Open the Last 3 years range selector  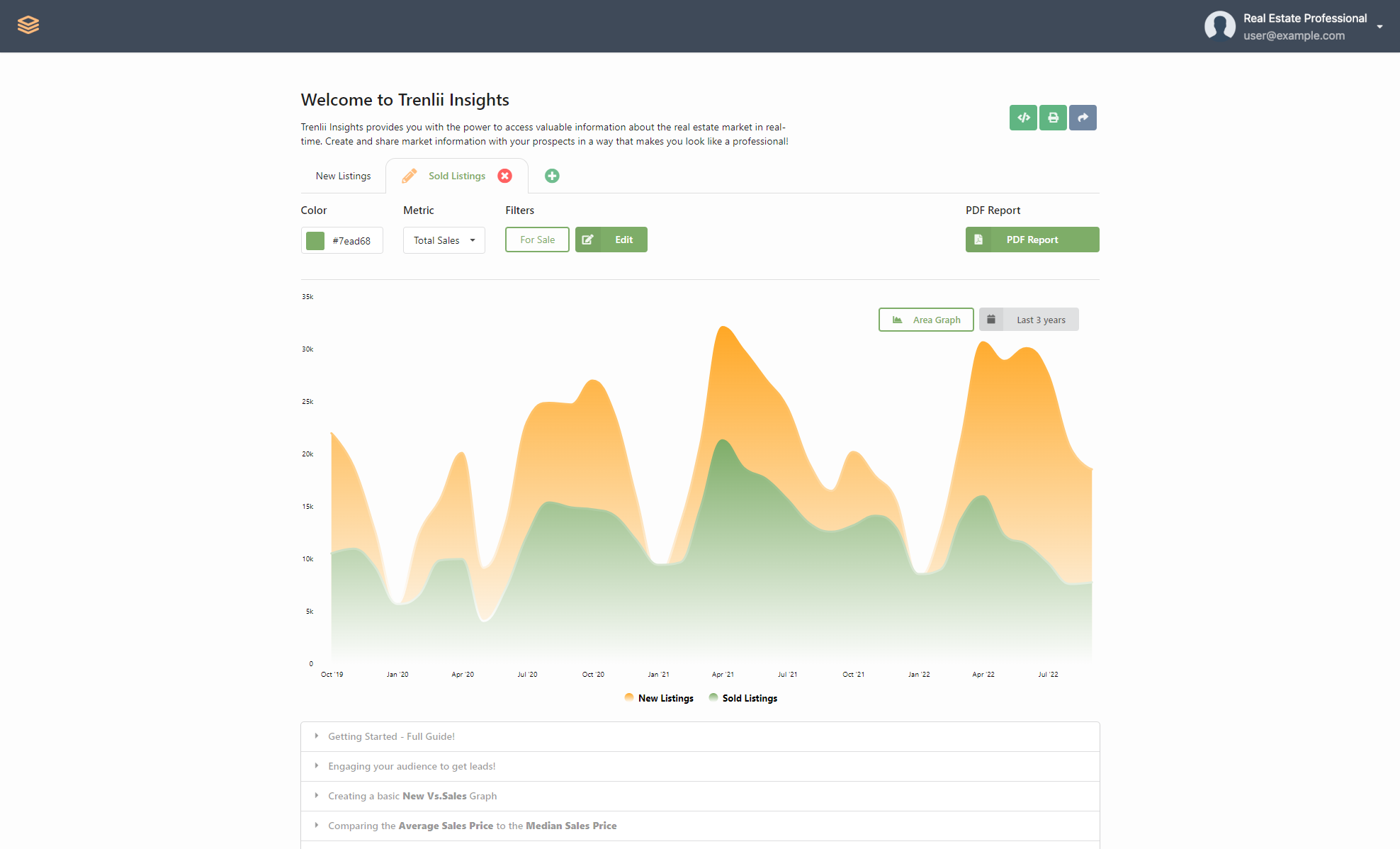[1029, 320]
